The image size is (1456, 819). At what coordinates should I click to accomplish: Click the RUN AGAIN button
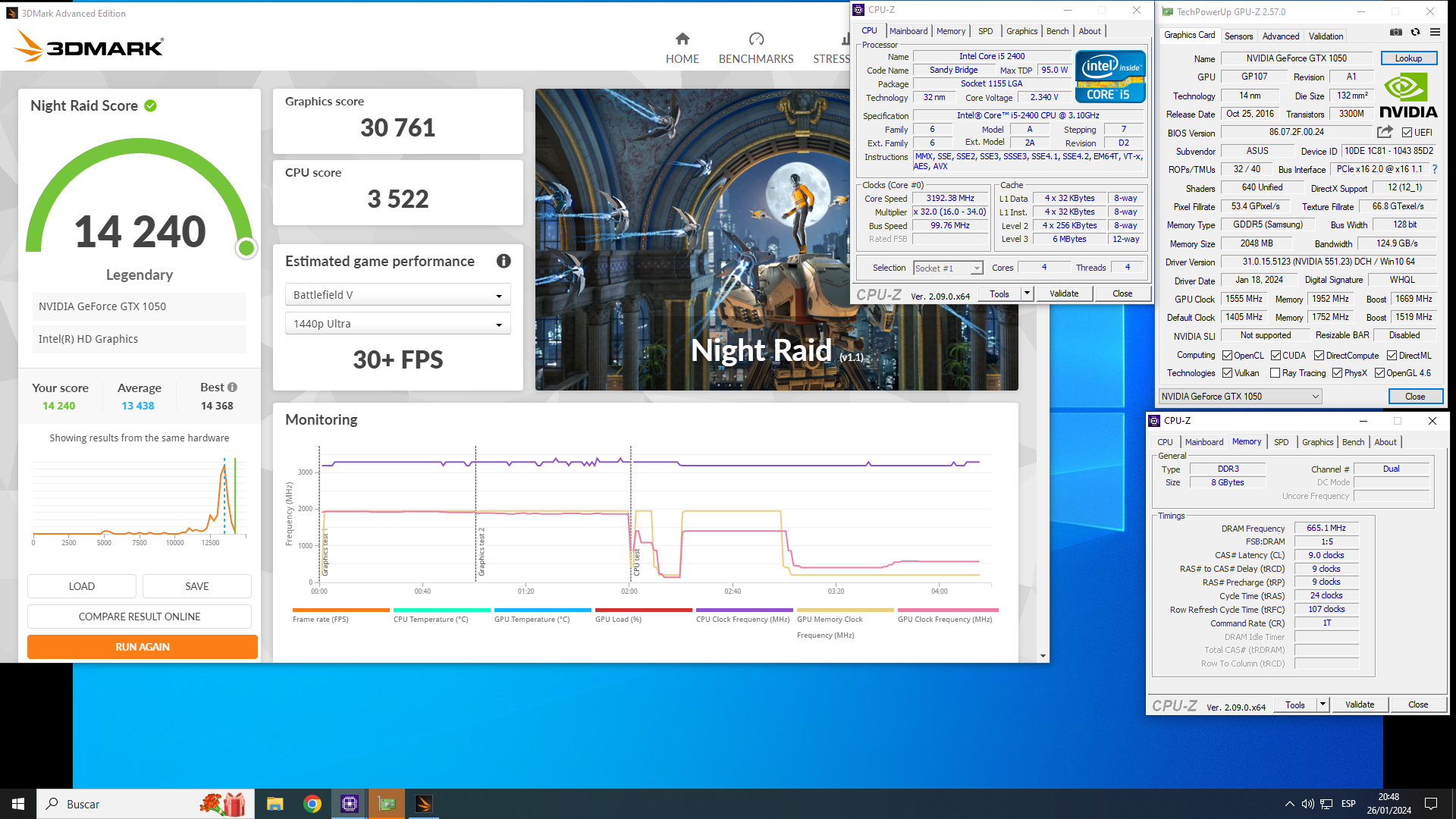[x=143, y=647]
